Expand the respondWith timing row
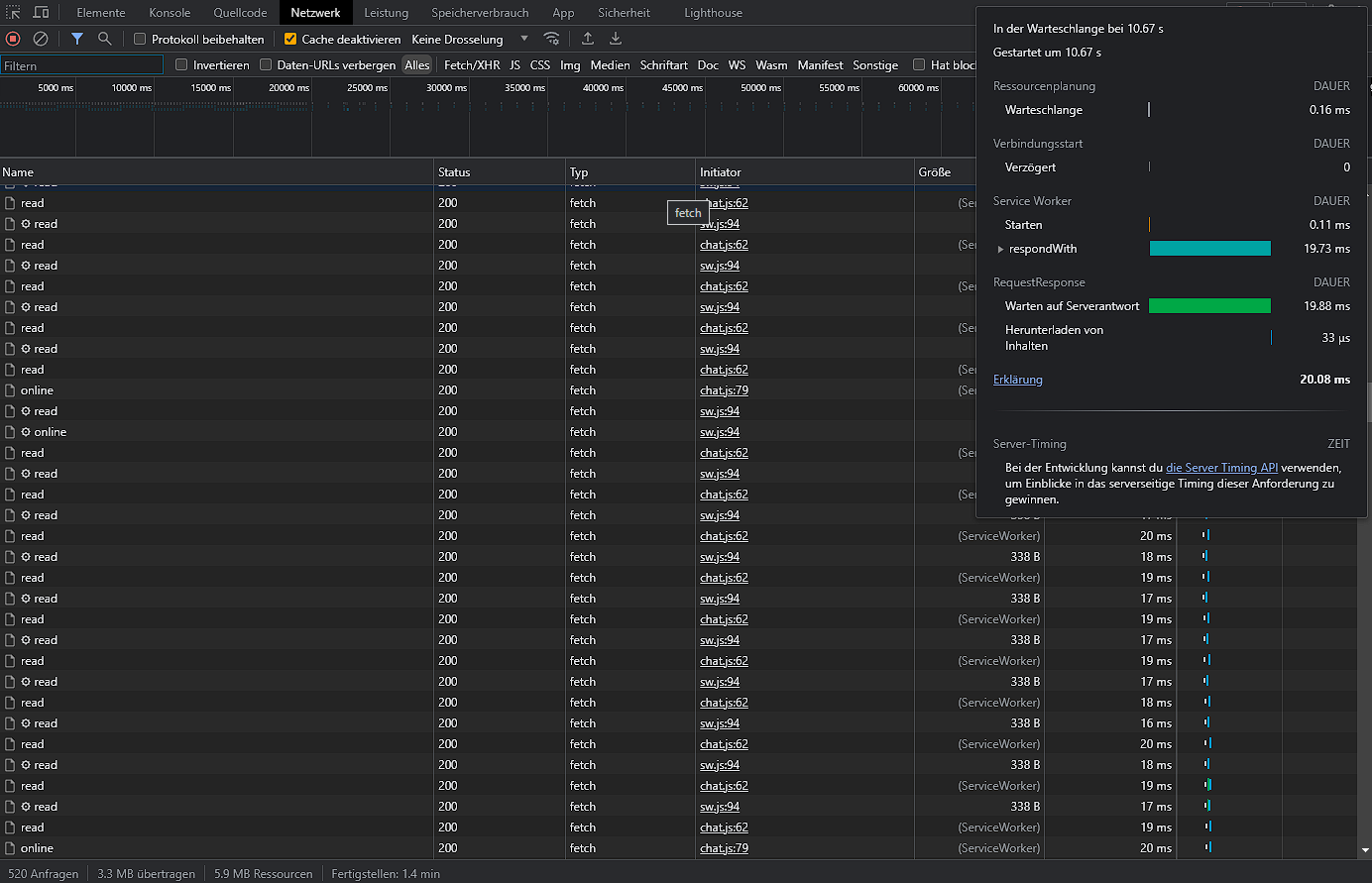 coord(1000,249)
